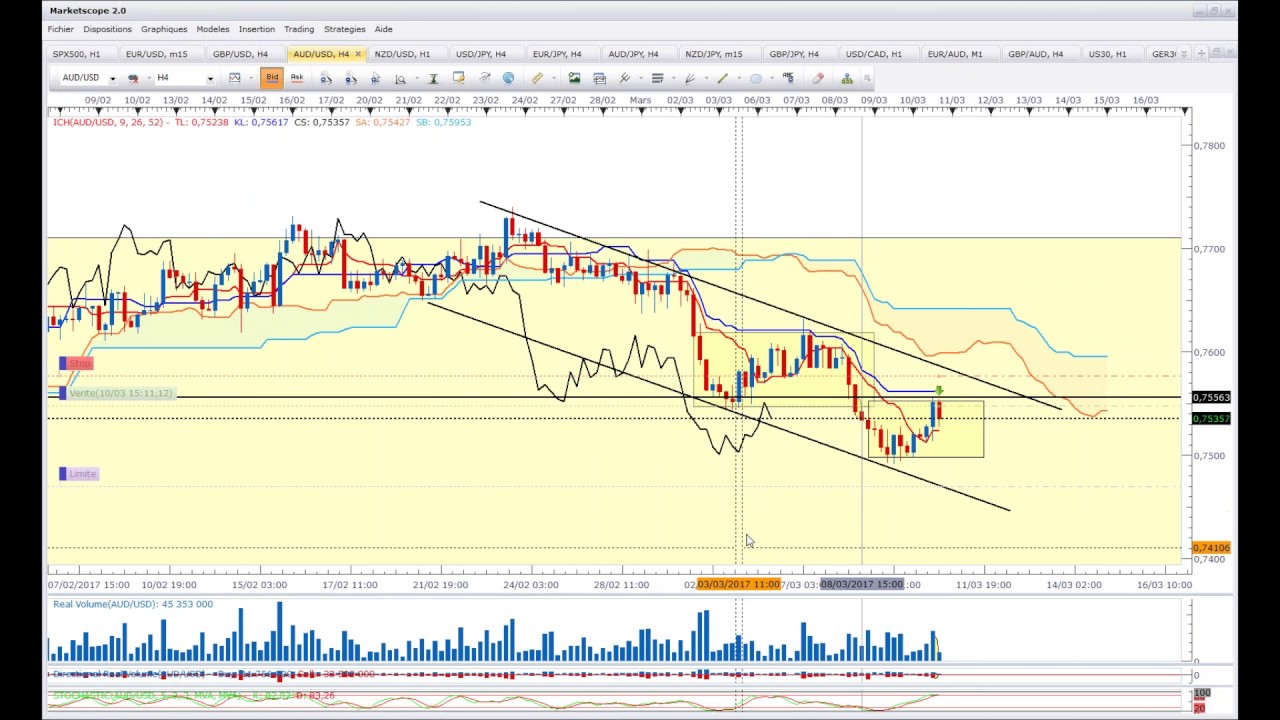
Task: Select the ABC text label tool
Action: pos(789,77)
